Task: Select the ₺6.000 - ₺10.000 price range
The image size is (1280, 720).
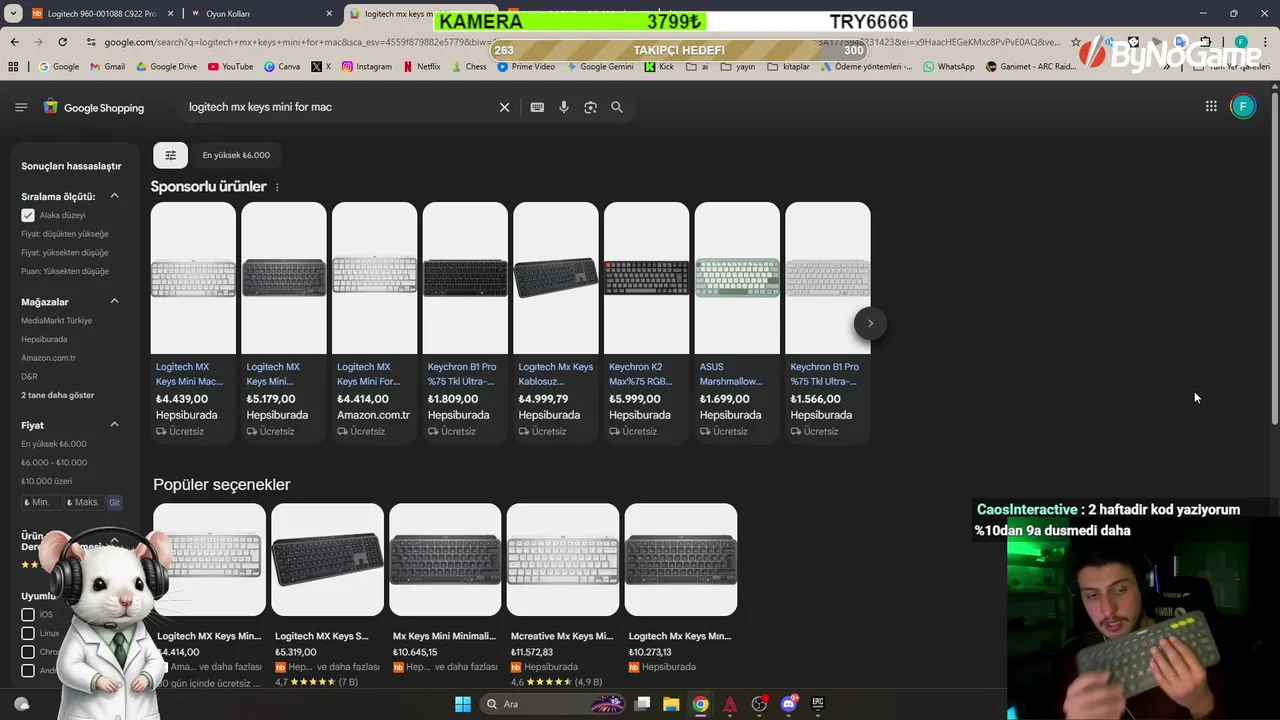Action: tap(54, 463)
